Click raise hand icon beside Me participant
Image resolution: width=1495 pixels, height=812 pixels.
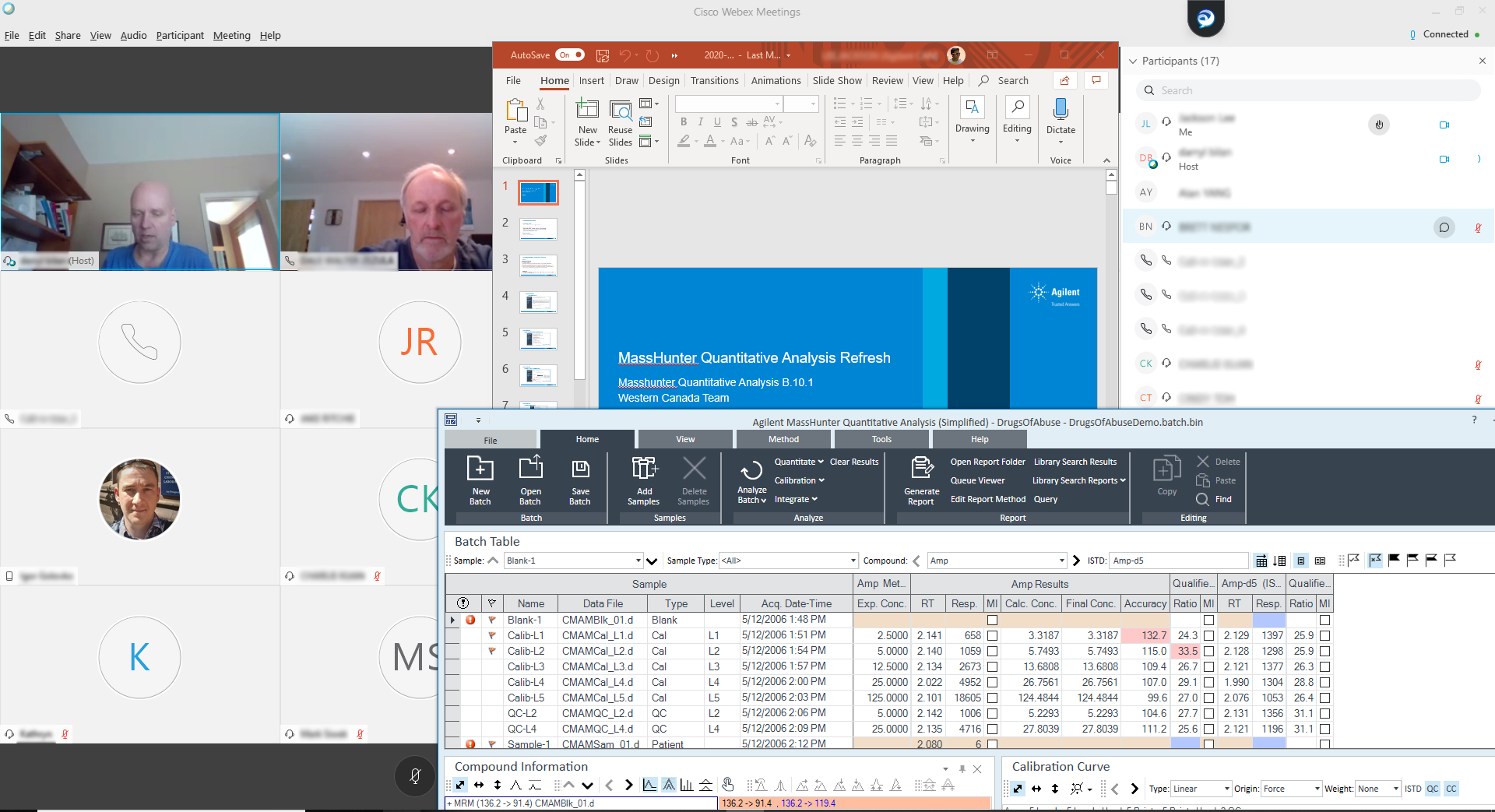pos(1379,125)
